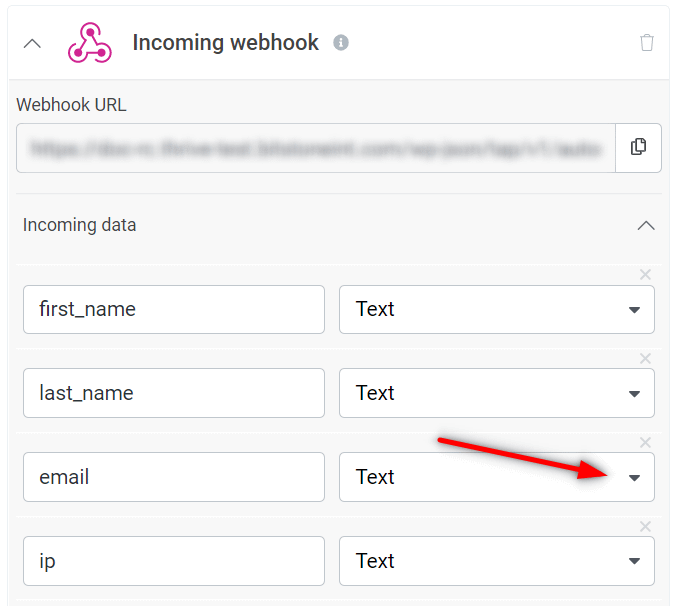Collapse the Incoming webhook panel chevron

(32, 43)
